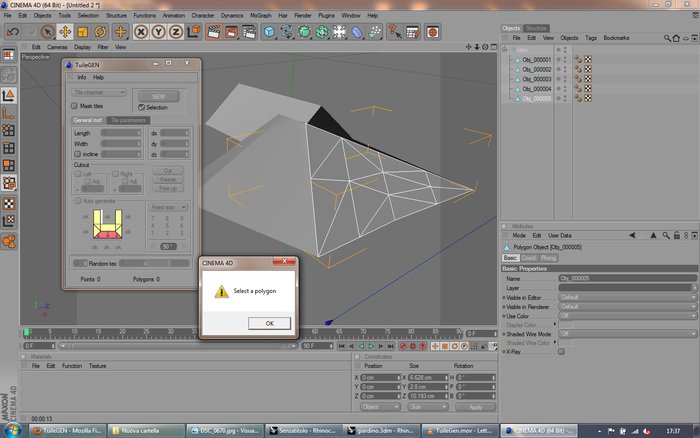
Task: Collapse the parent object tree expander
Action: 504,50
